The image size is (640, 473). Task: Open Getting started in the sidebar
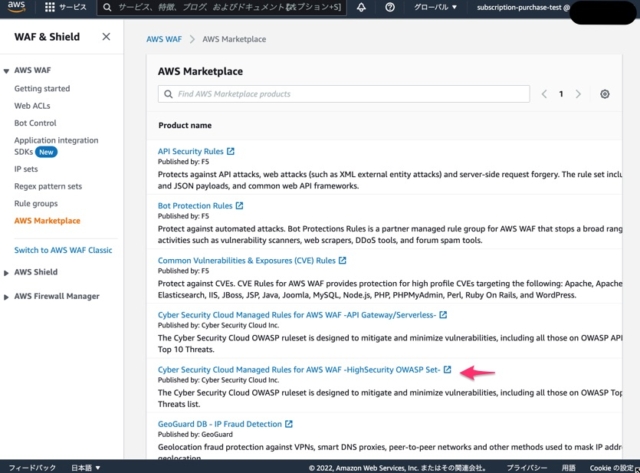point(42,89)
